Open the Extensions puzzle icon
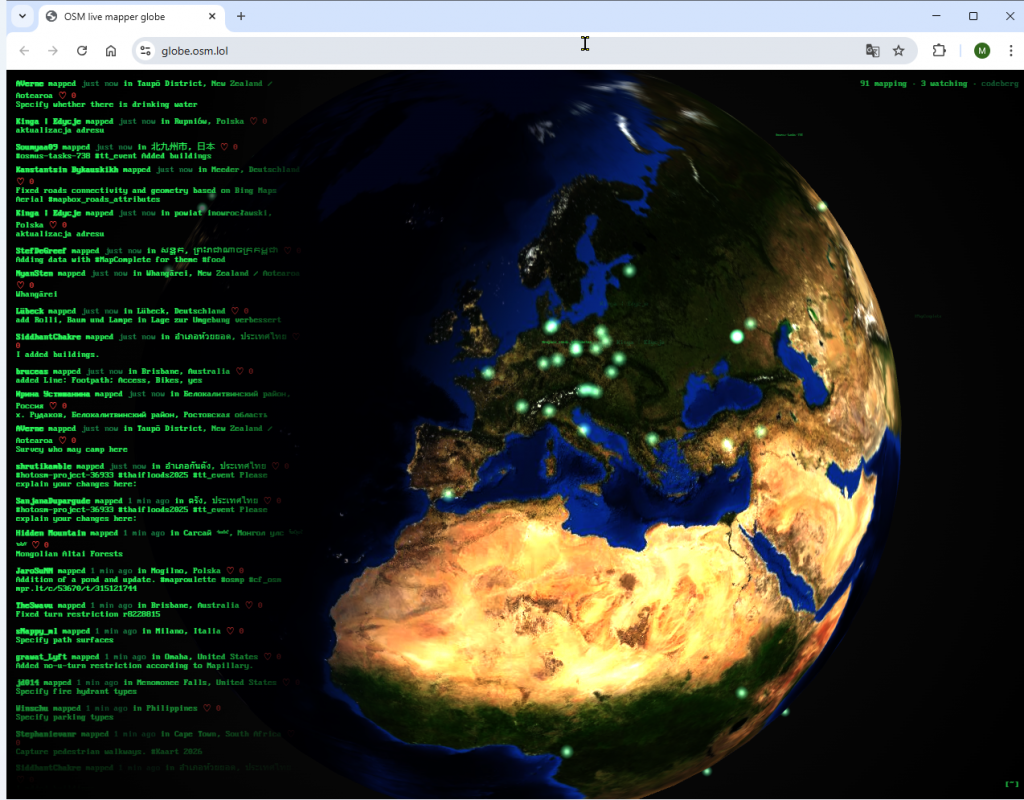The width and height of the screenshot is (1024, 800). point(939,51)
